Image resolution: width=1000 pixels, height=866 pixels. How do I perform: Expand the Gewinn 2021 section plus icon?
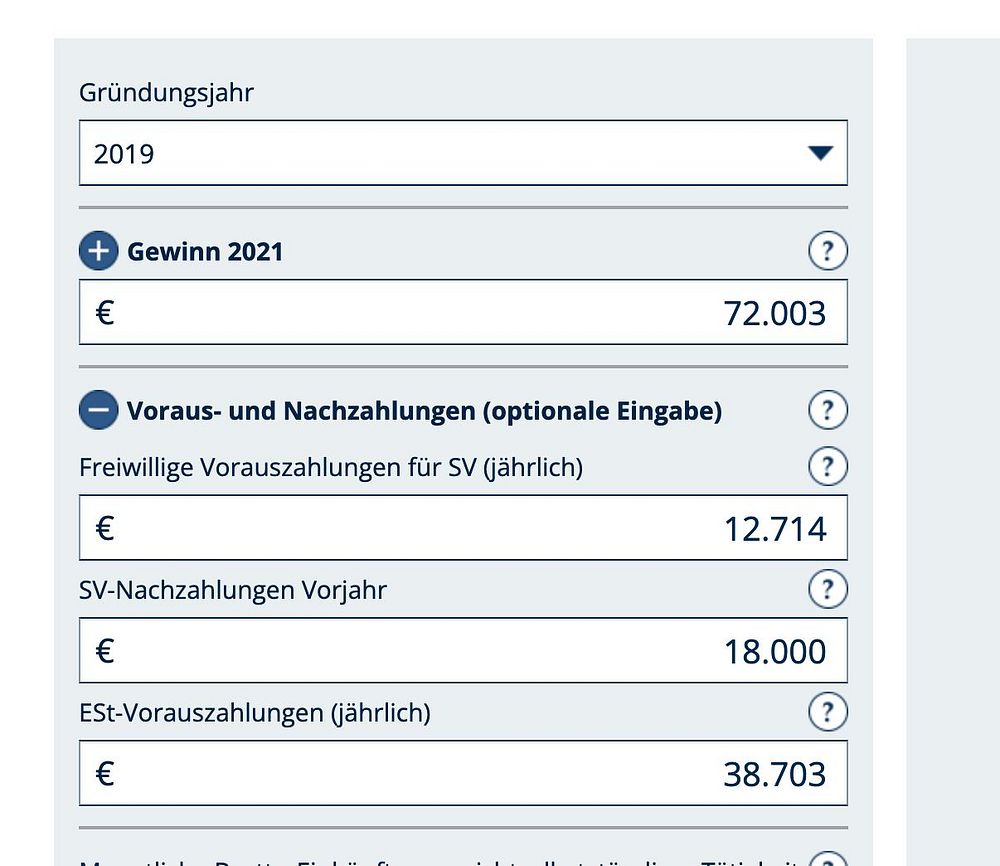click(98, 251)
